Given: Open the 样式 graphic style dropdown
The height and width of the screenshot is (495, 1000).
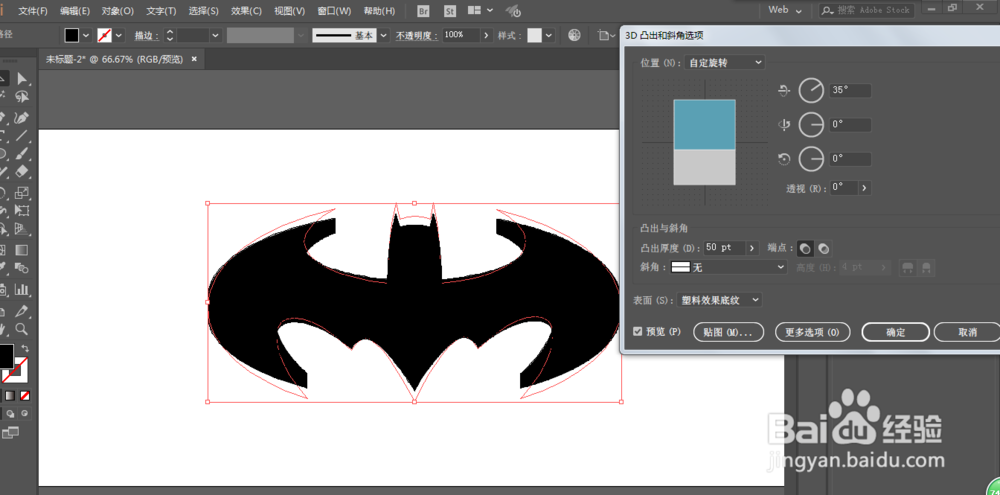Looking at the screenshot, I should click(549, 36).
